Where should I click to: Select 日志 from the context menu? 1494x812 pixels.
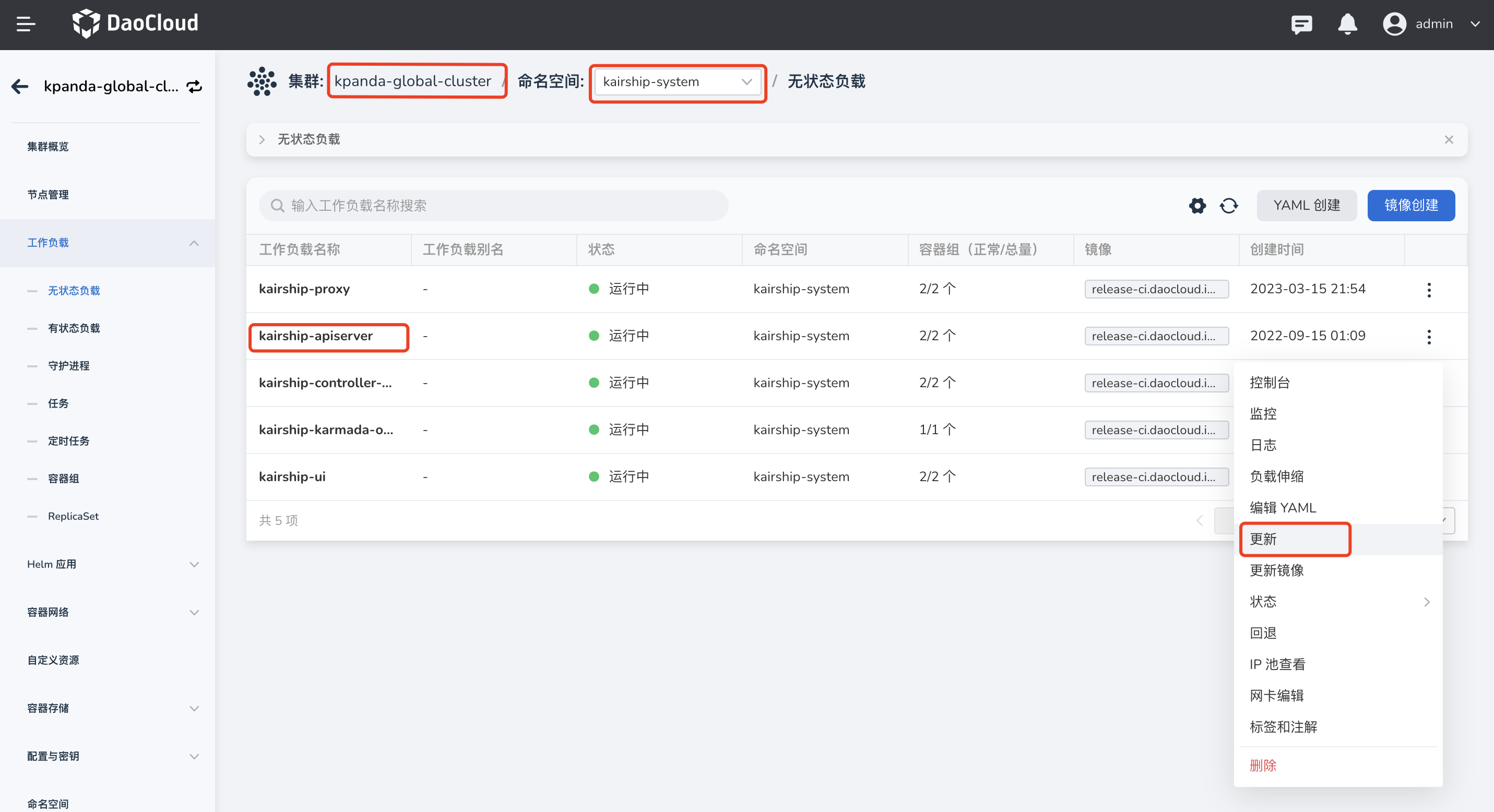1337,445
